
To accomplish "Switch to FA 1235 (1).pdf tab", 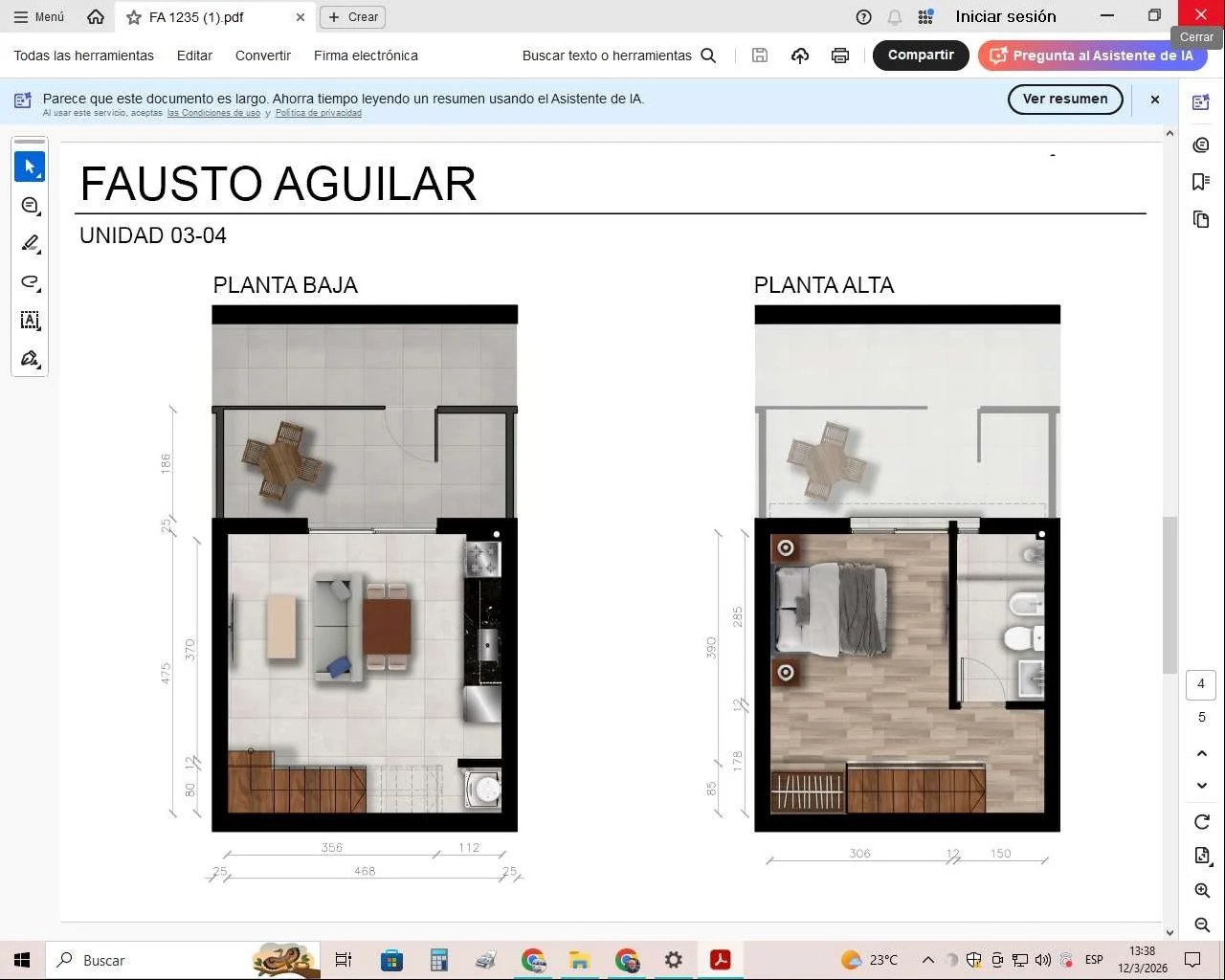I will [196, 17].
